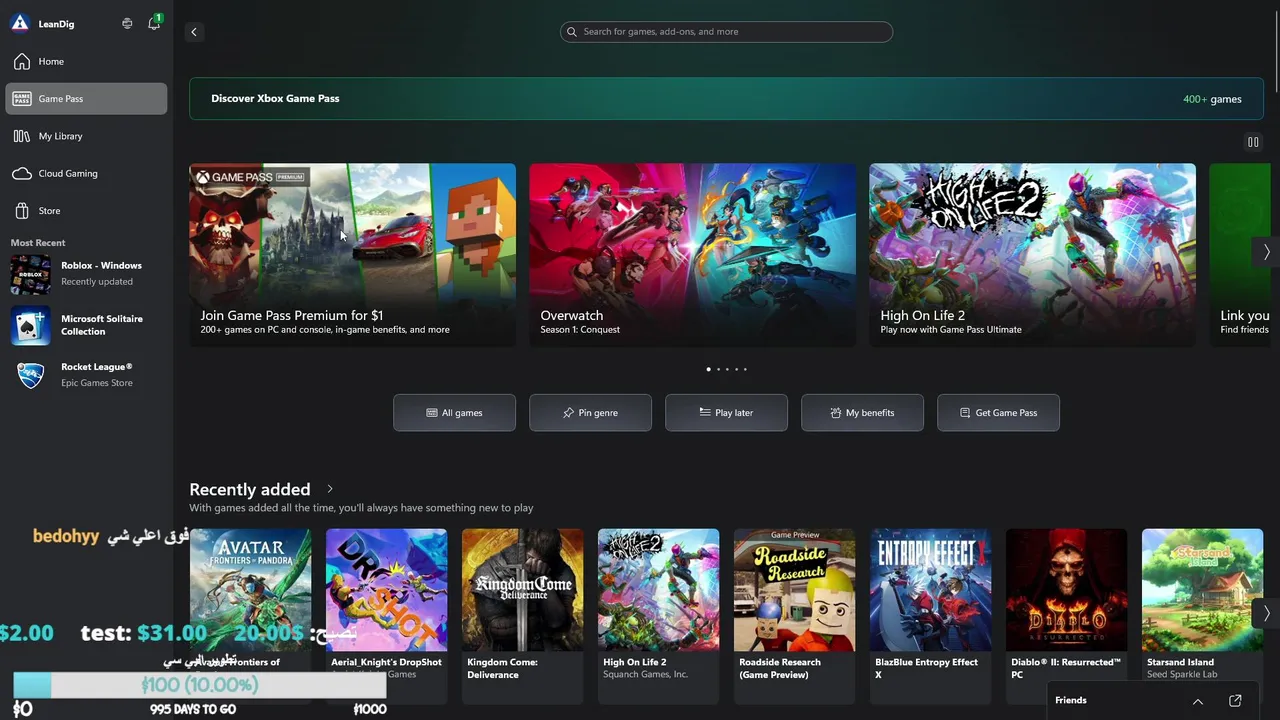The width and height of the screenshot is (1280, 720).
Task: Select the third carousel page dot
Action: 727,369
